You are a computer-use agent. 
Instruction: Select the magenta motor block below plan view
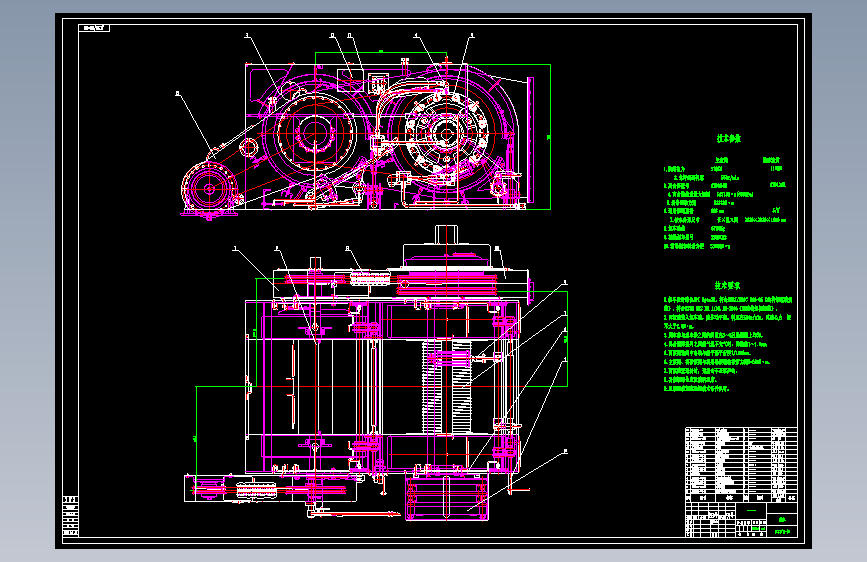coord(447,497)
